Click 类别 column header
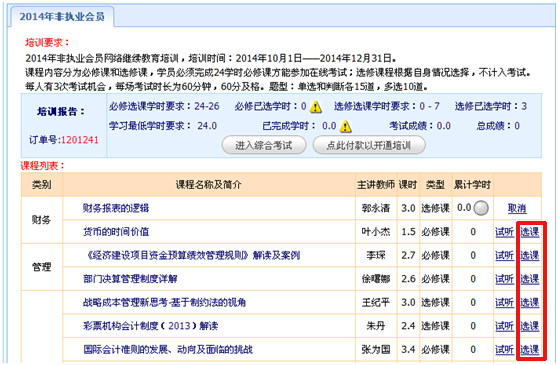Screen dimensions: 558x365 click(x=42, y=185)
